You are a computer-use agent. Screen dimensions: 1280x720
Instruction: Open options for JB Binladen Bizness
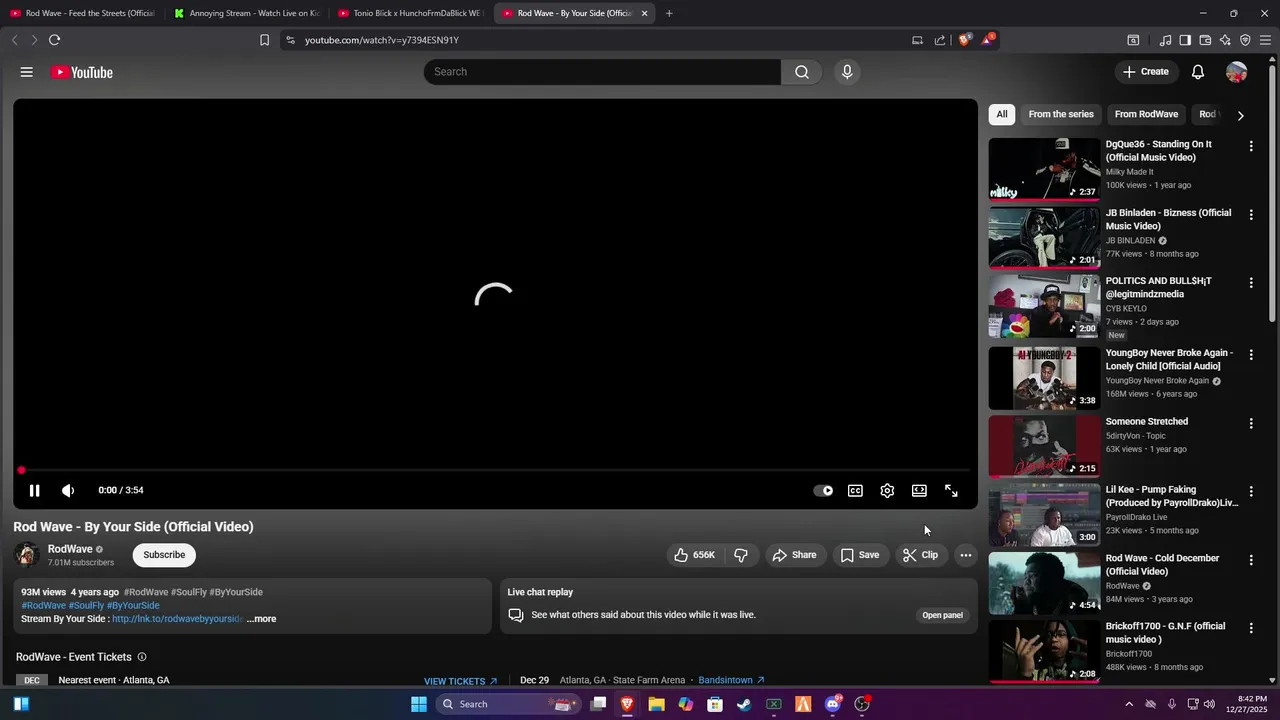(1251, 215)
